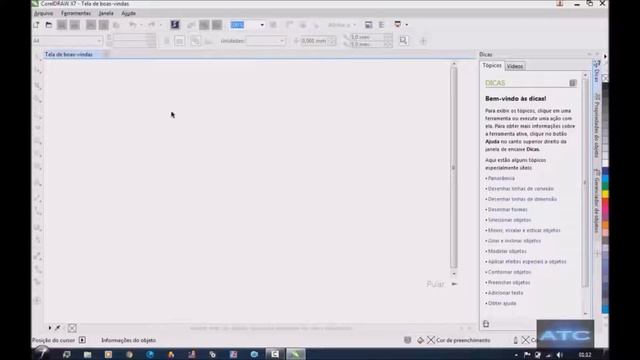Viewport: 640px width, 360px height.
Task: Select the Shape tool in the toolbox
Action: 38,70
